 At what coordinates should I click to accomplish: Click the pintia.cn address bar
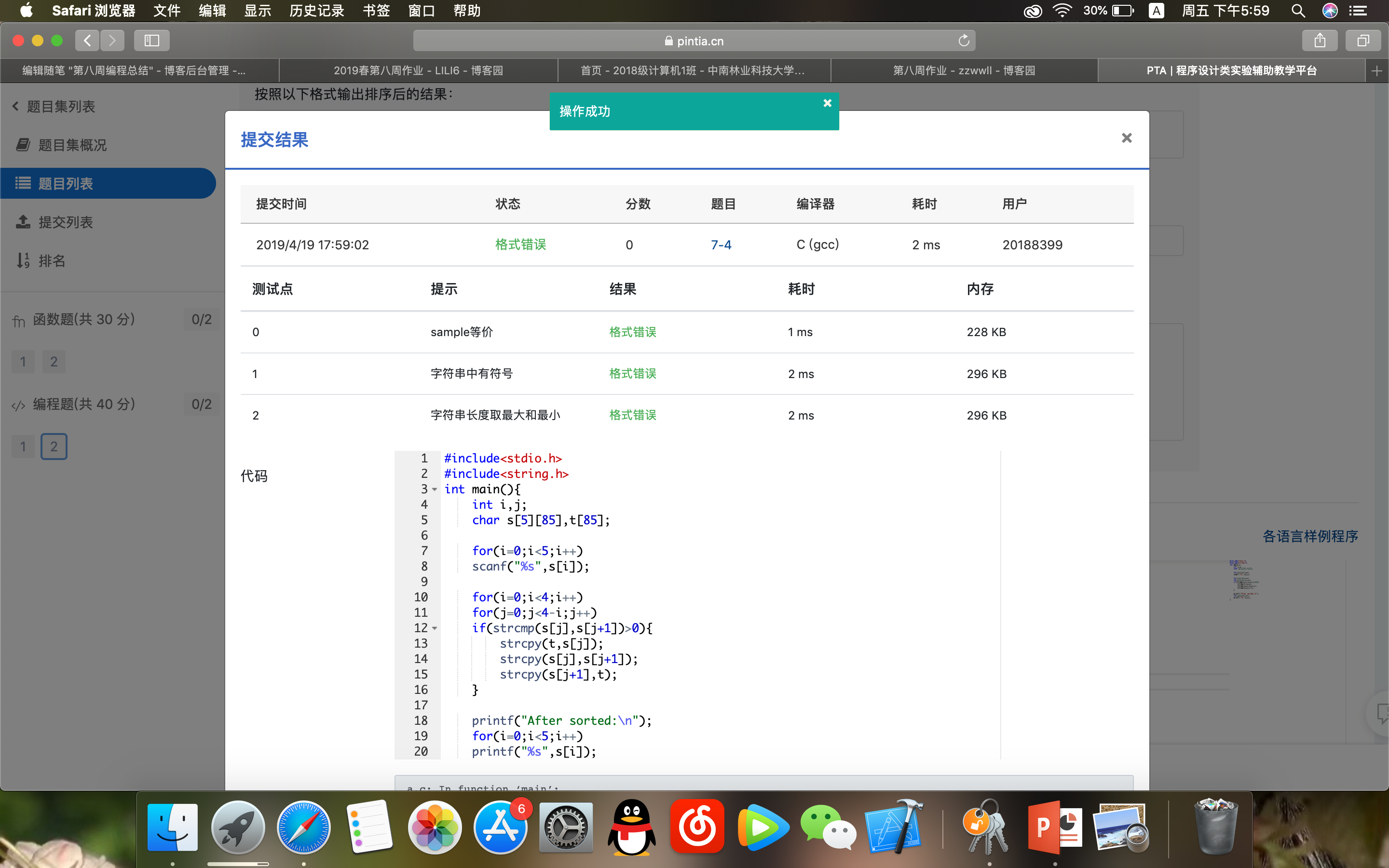(x=694, y=40)
